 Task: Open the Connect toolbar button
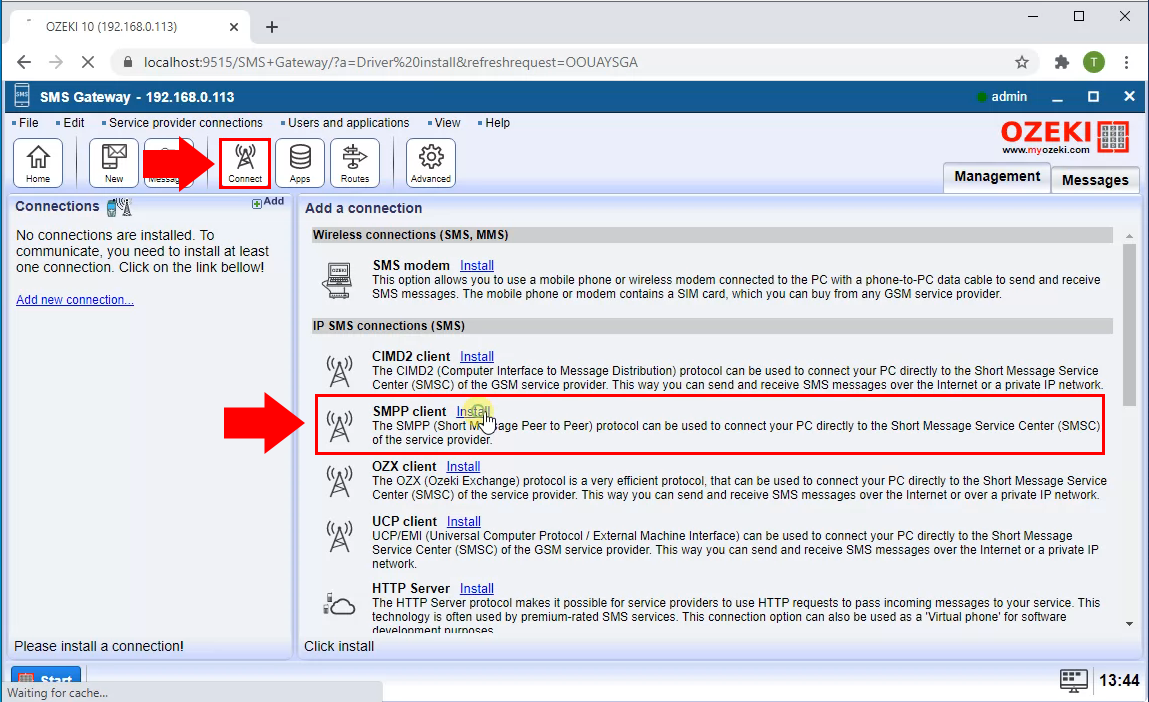pyautogui.click(x=245, y=163)
